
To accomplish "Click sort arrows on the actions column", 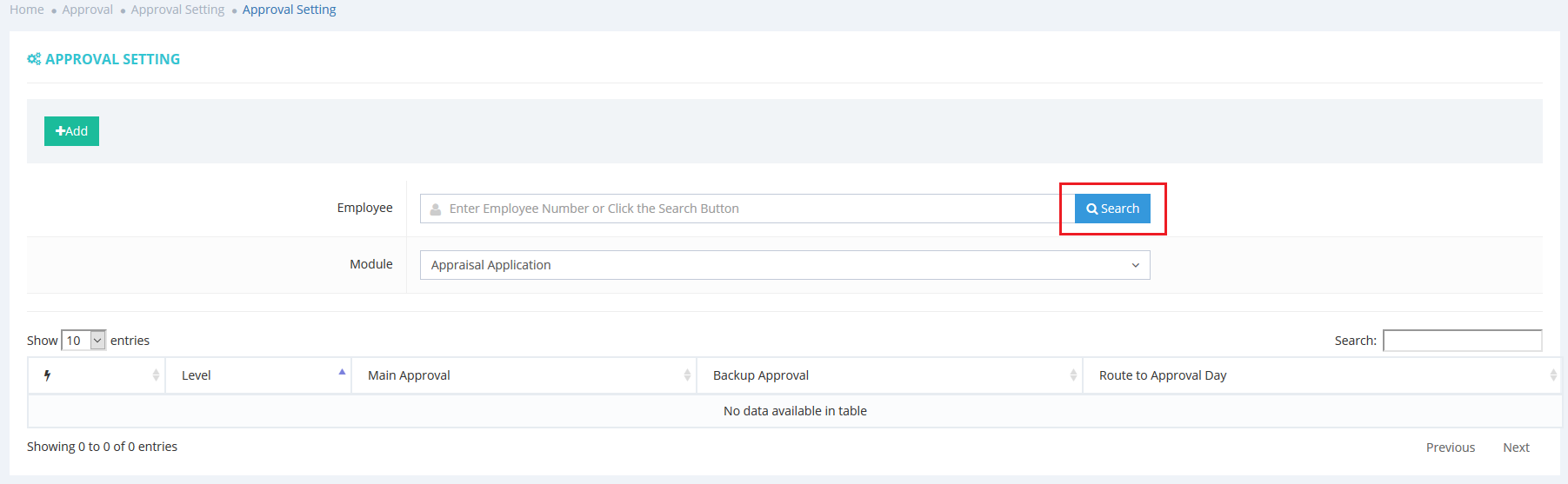I will [x=156, y=375].
